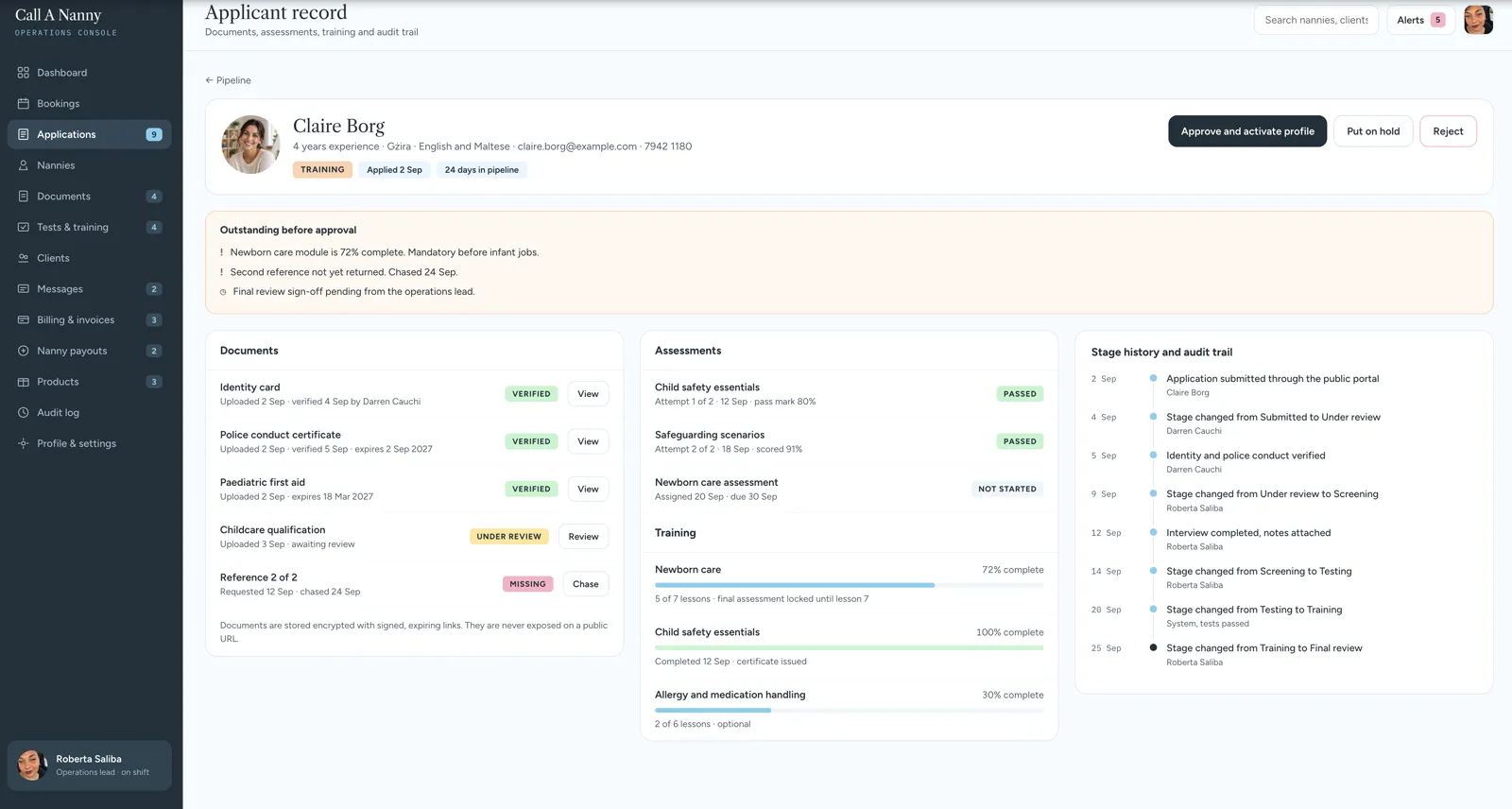
Task: Click NOT STARTED badge for Newborn care assessment
Action: tap(1007, 489)
